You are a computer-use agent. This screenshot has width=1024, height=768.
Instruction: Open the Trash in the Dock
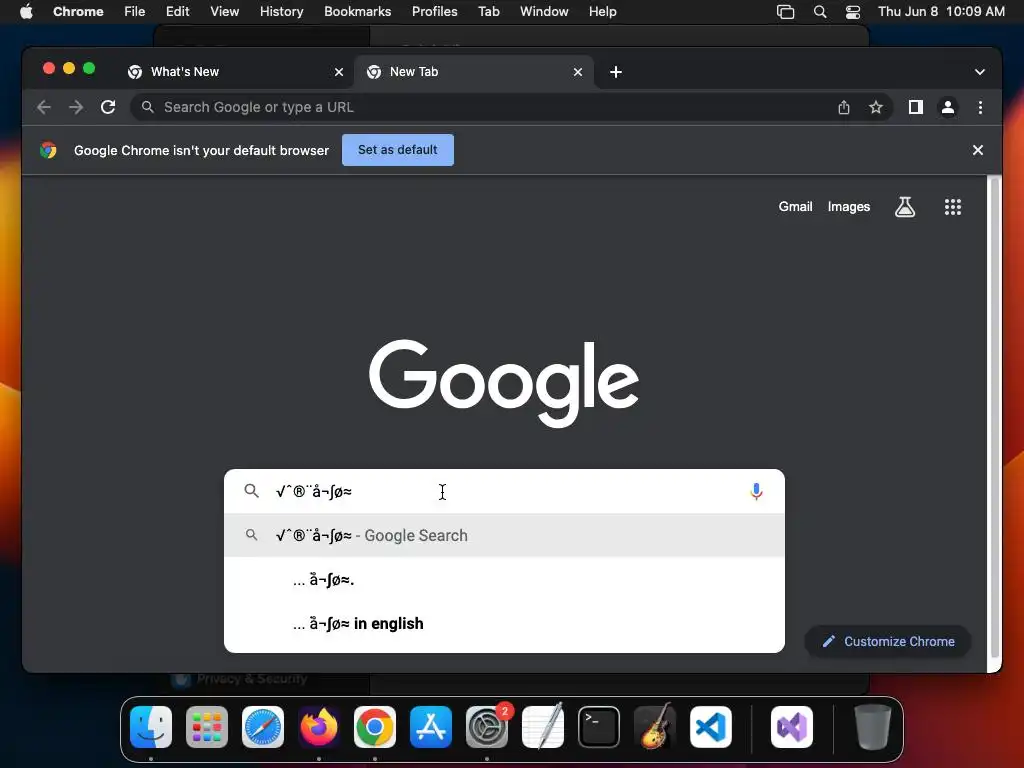click(x=872, y=727)
